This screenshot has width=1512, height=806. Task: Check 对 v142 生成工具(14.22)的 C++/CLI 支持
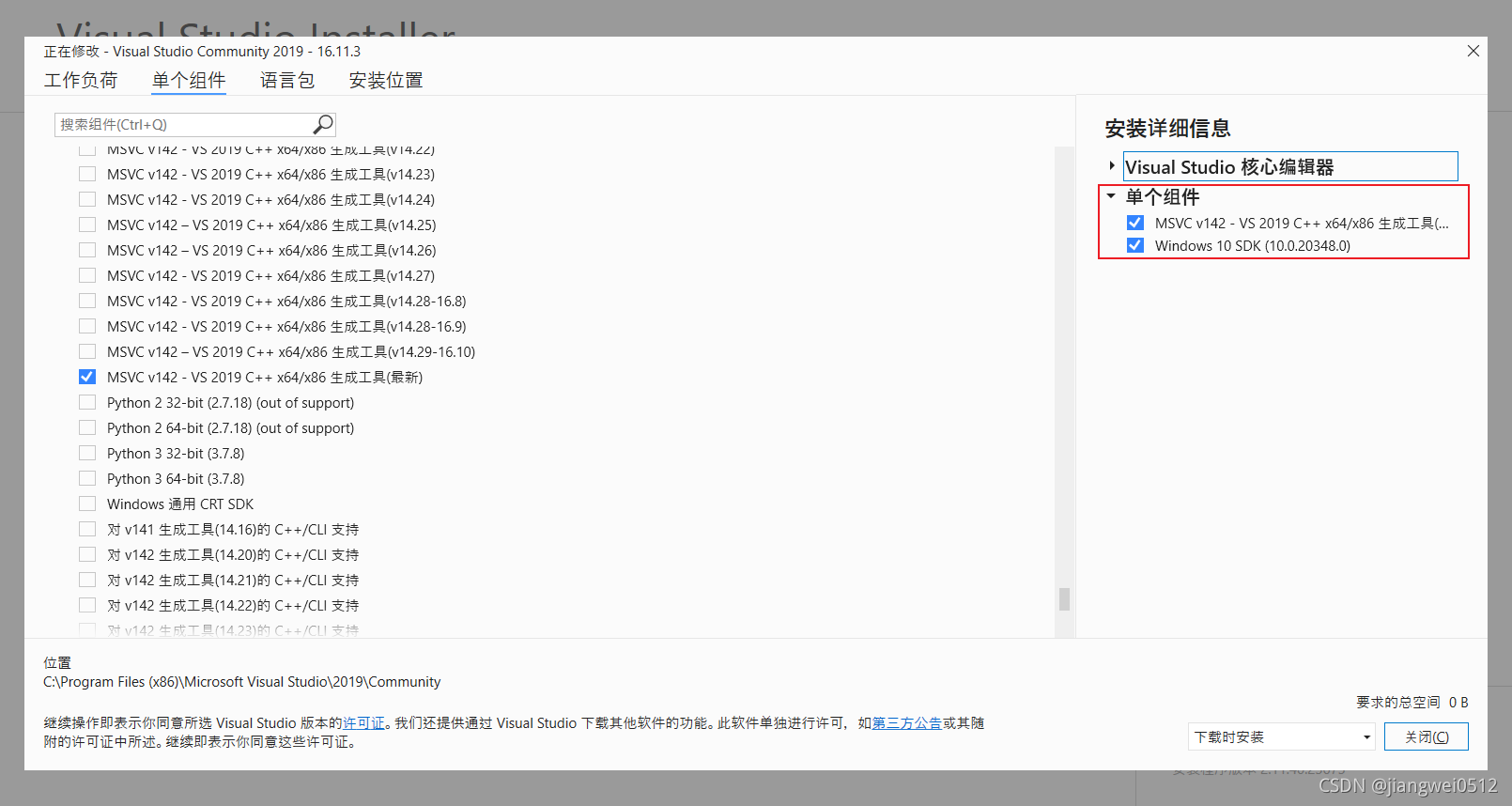click(x=87, y=605)
